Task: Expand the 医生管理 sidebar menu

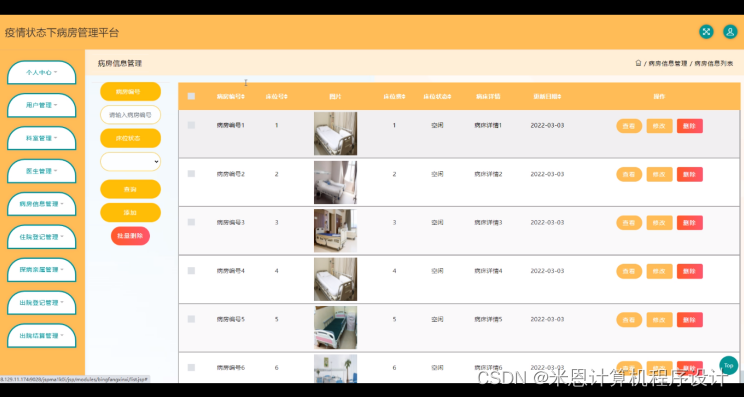Action: coord(42,171)
